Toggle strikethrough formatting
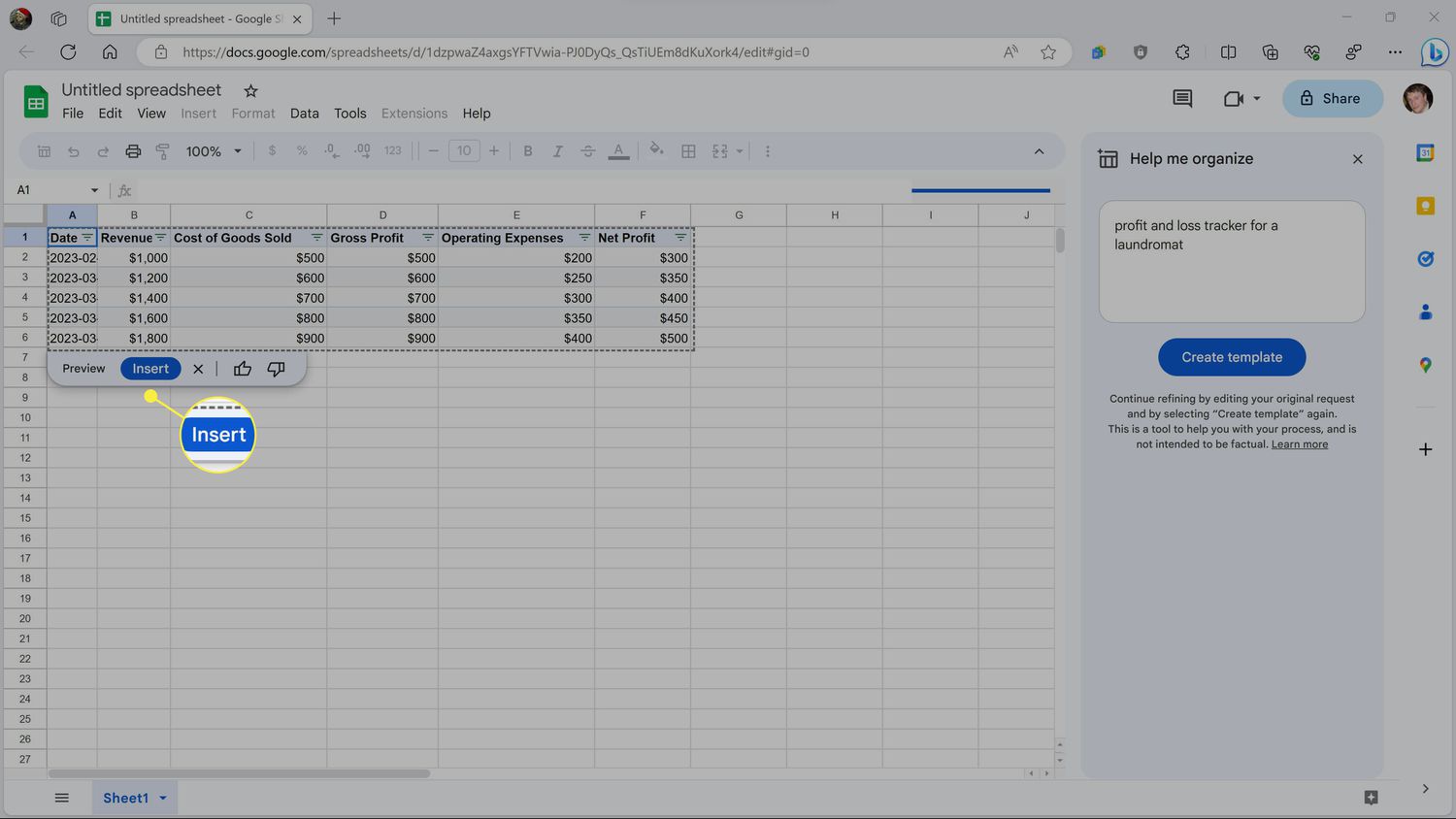Screen dimensions: 1456x819 pos(587,151)
